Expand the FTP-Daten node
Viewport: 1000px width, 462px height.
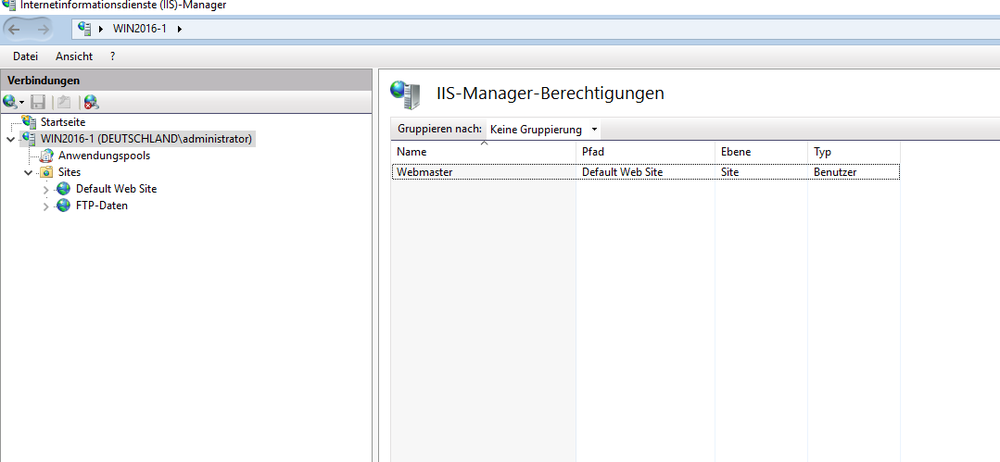coord(46,206)
